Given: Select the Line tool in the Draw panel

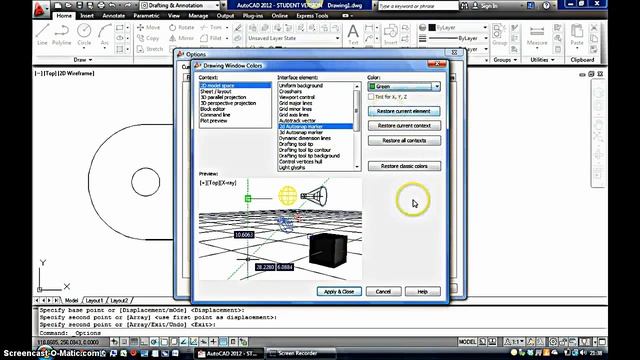Looking at the screenshot, I should coord(42,34).
